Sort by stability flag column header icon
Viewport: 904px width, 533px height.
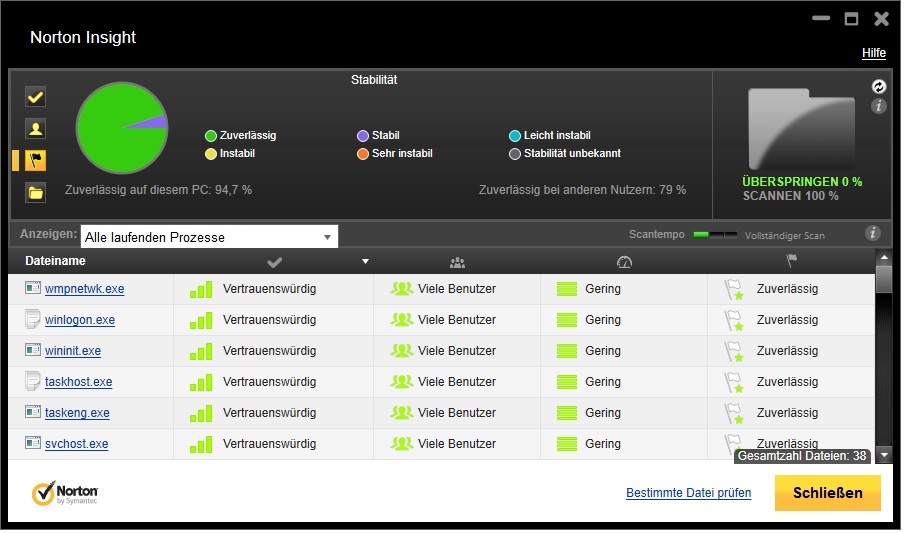794,261
